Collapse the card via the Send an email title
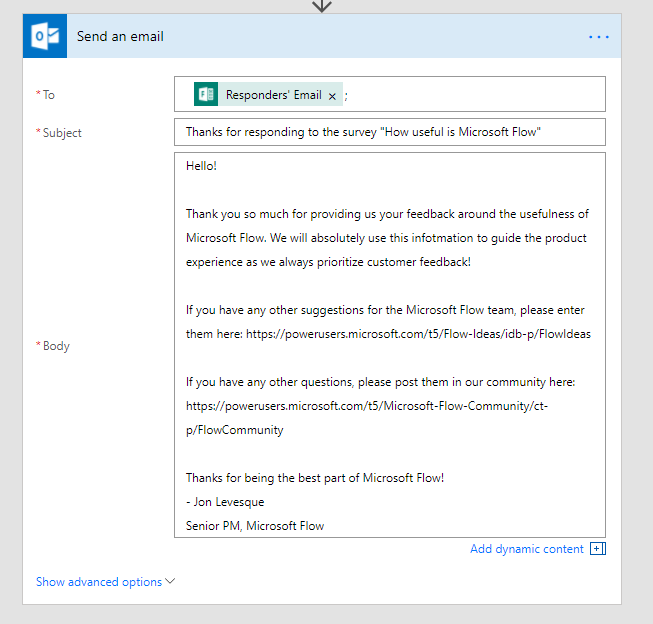This screenshot has width=653, height=624. click(x=120, y=37)
